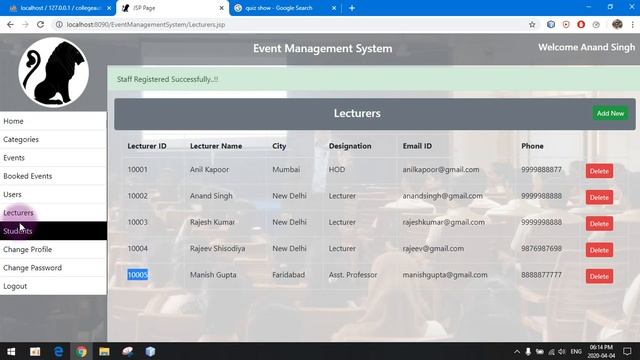The height and width of the screenshot is (360, 640).
Task: Open Booked Events in the sidebar
Action: tap(53, 176)
